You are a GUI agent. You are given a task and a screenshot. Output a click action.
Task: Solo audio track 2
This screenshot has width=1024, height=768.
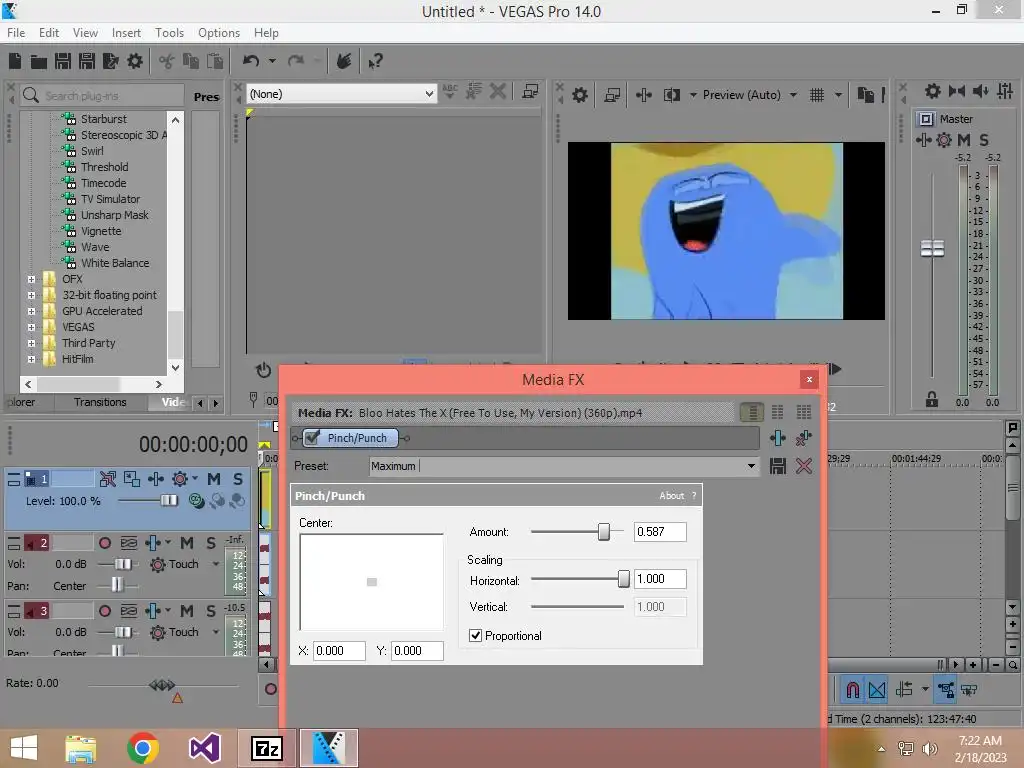[210, 543]
